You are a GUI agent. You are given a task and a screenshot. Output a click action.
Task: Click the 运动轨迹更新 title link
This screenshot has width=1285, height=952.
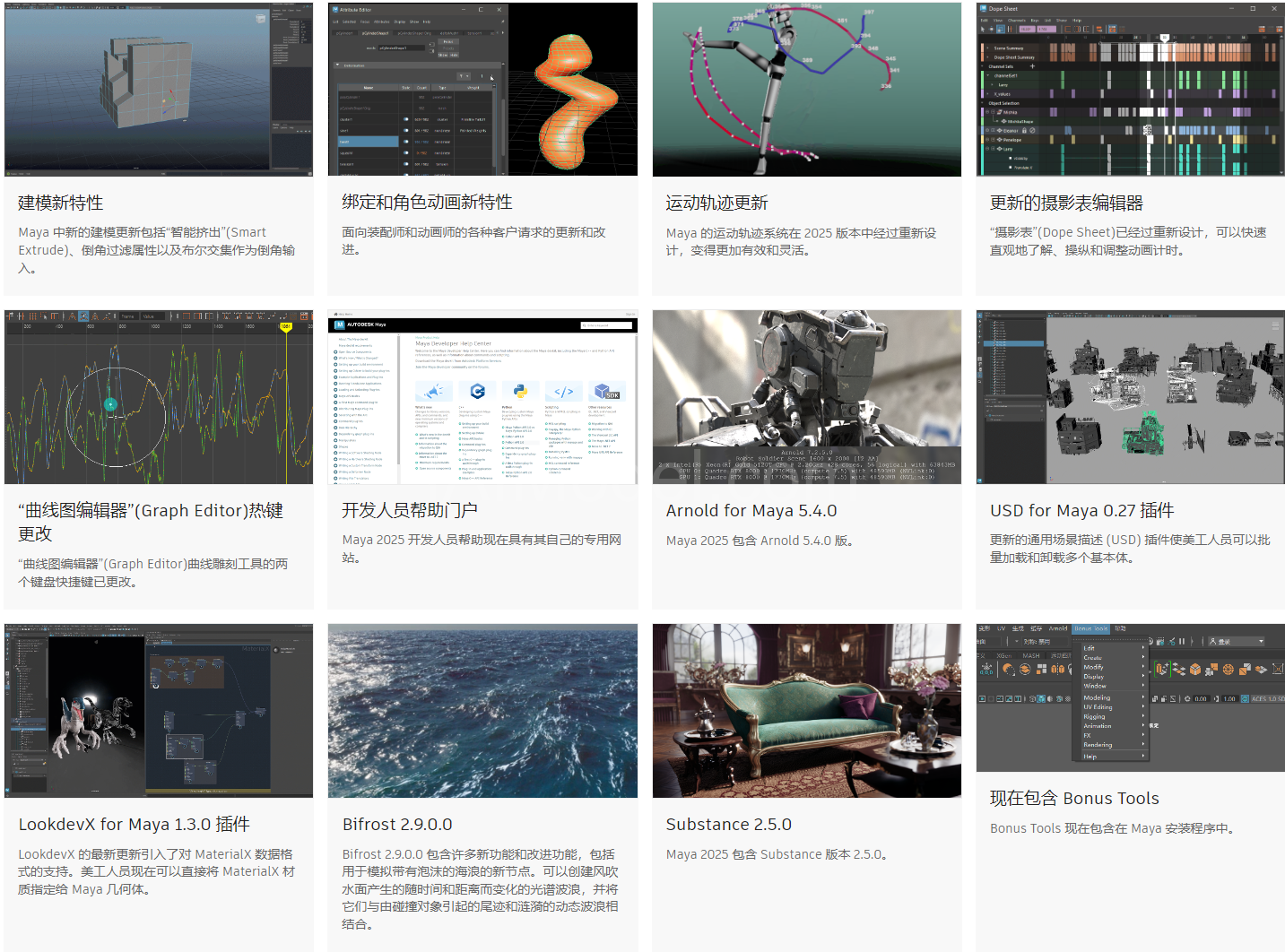tap(716, 203)
